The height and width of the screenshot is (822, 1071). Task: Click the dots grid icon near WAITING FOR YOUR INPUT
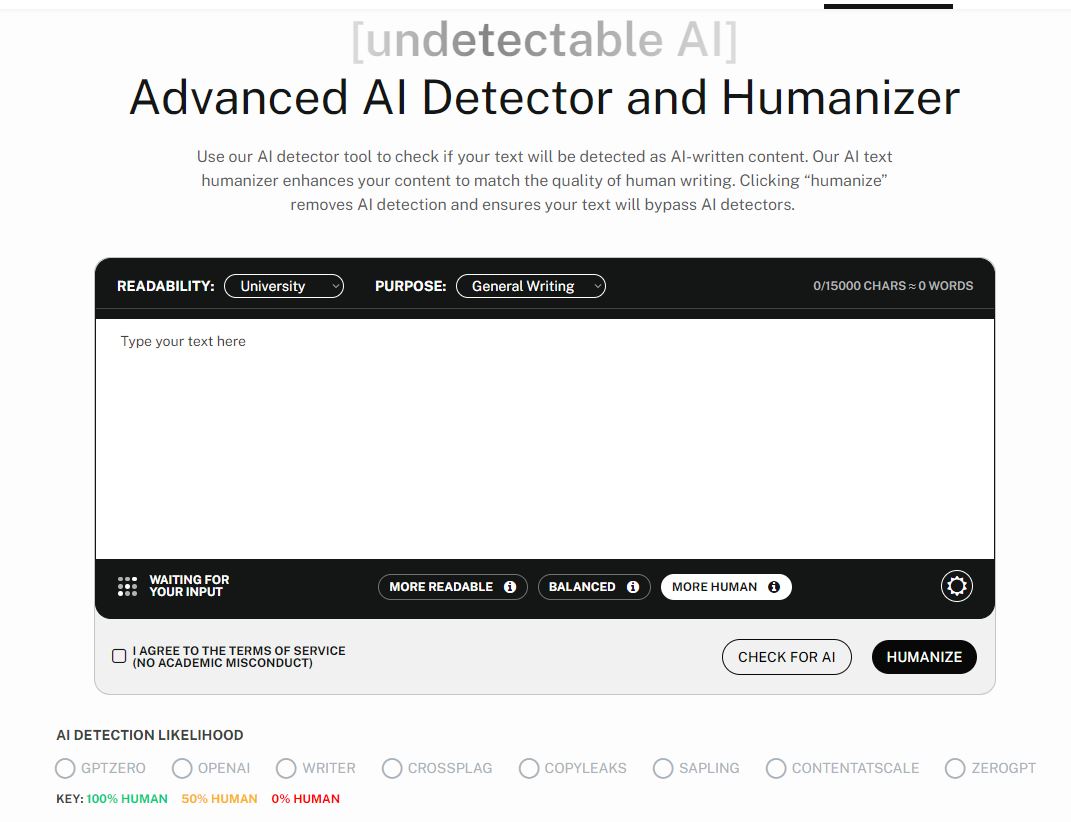pyautogui.click(x=126, y=587)
